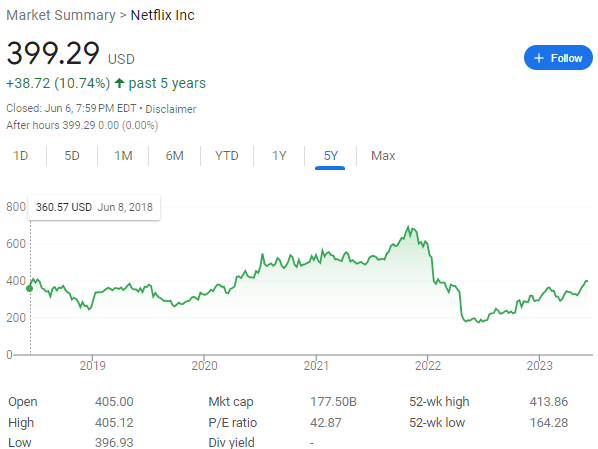This screenshot has height=449, width=598.
Task: Switch to the 5D range tab
Action: 72,156
